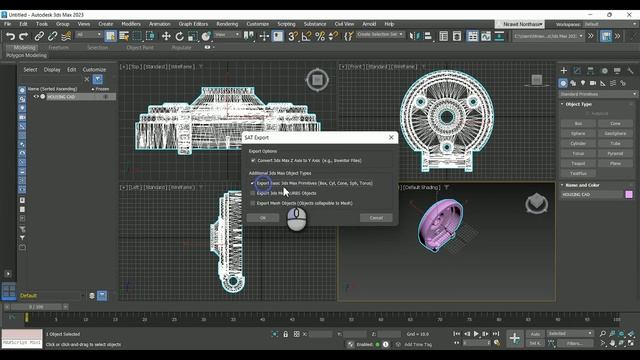Open the project path dropdown in toolbar
This screenshot has width=640, height=360.
point(548,36)
